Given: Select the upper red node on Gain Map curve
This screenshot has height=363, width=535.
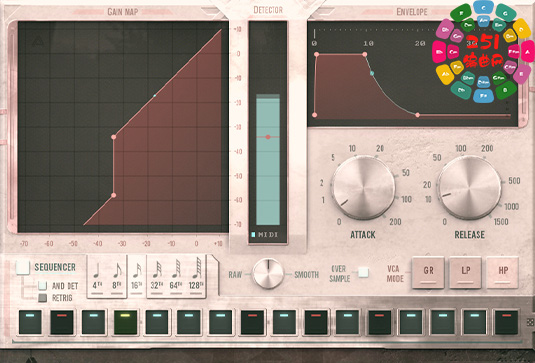Looking at the screenshot, I should coord(114,137).
